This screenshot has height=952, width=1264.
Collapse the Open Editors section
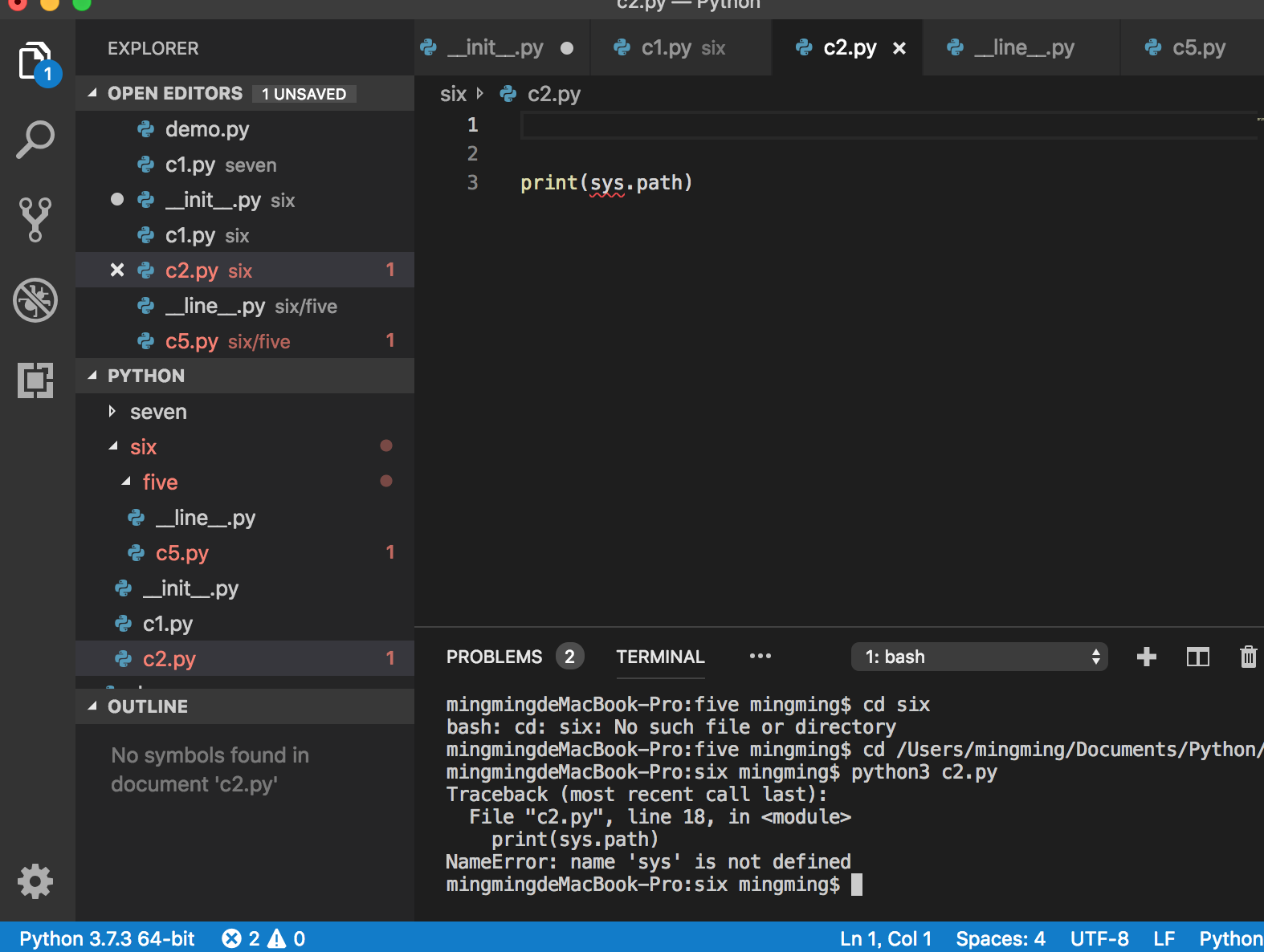coord(92,93)
